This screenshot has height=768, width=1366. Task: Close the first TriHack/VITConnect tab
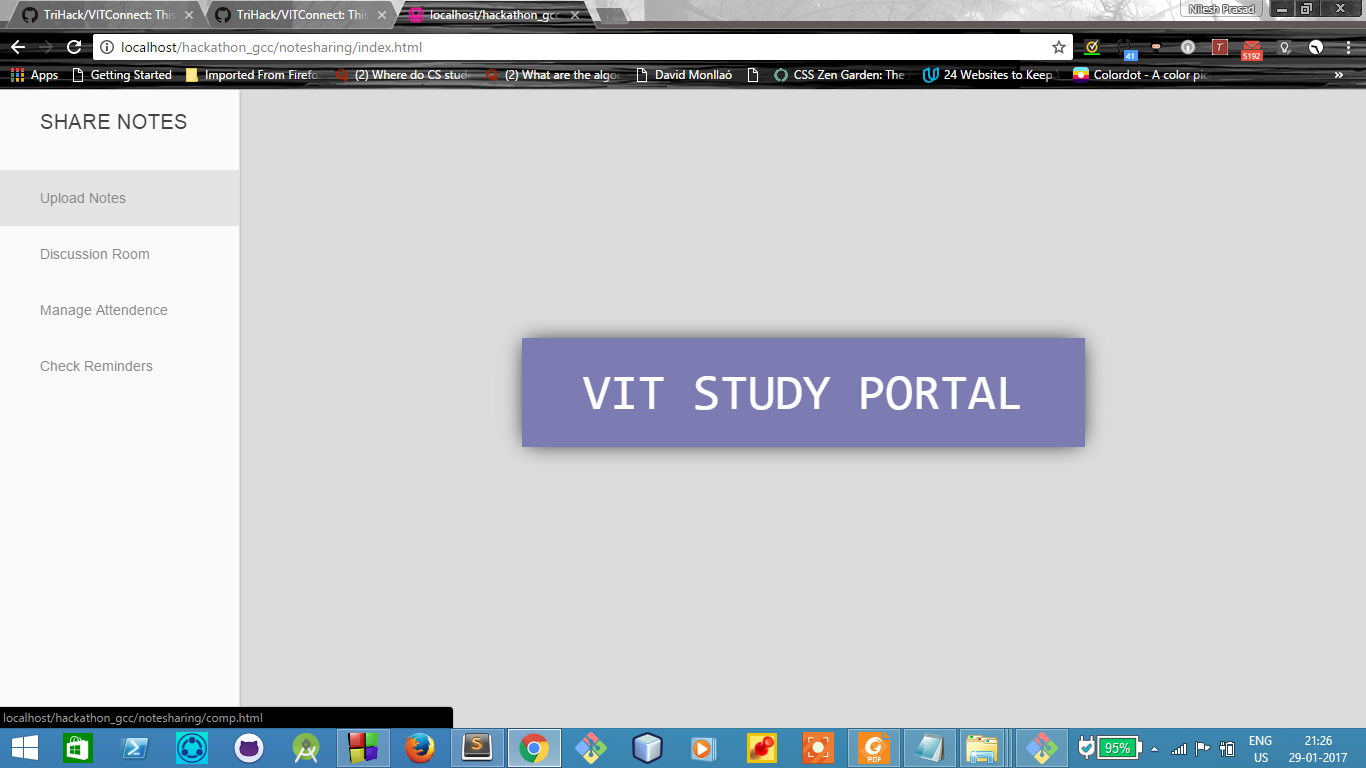(x=188, y=15)
